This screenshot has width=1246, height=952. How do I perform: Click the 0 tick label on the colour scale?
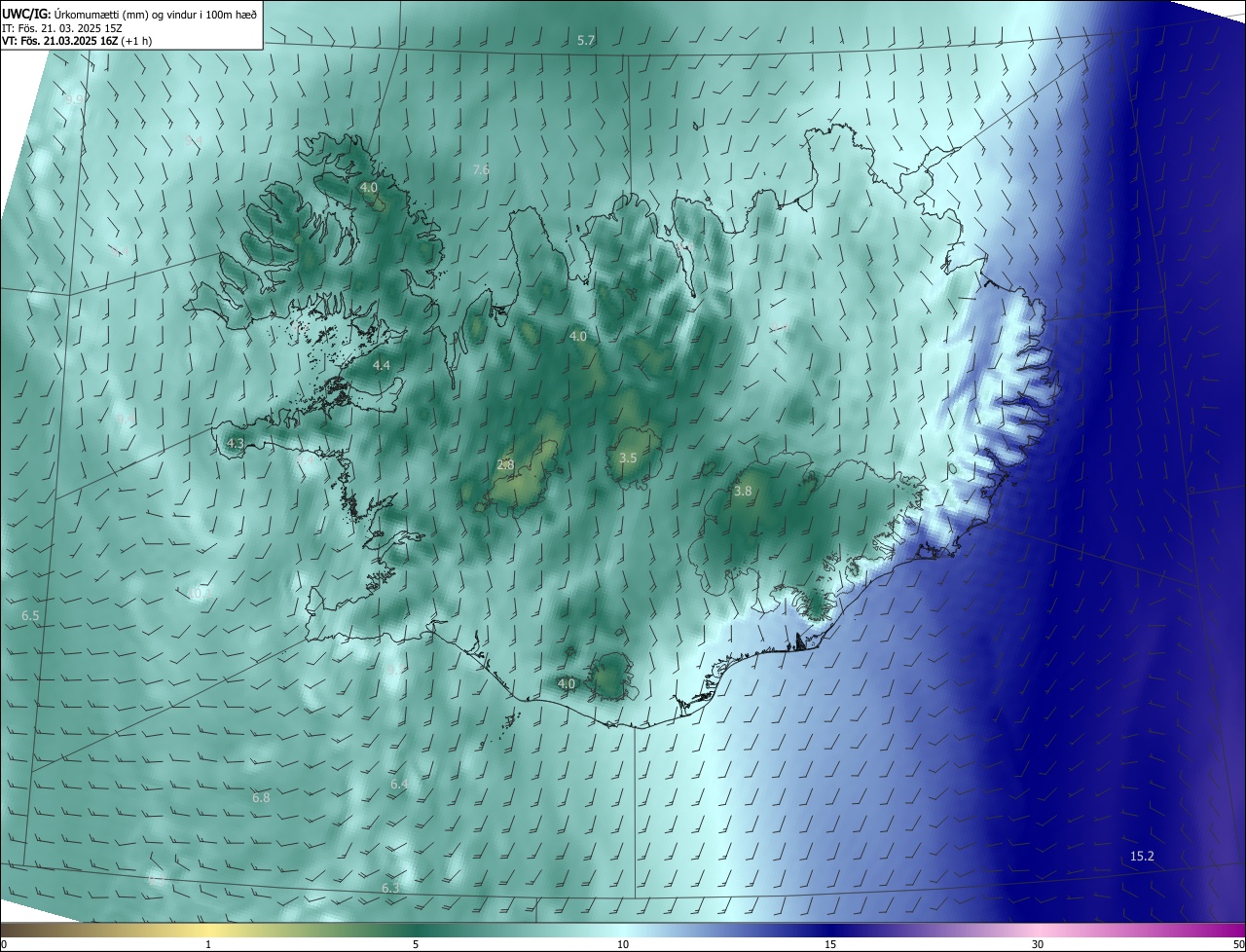[x=4, y=944]
